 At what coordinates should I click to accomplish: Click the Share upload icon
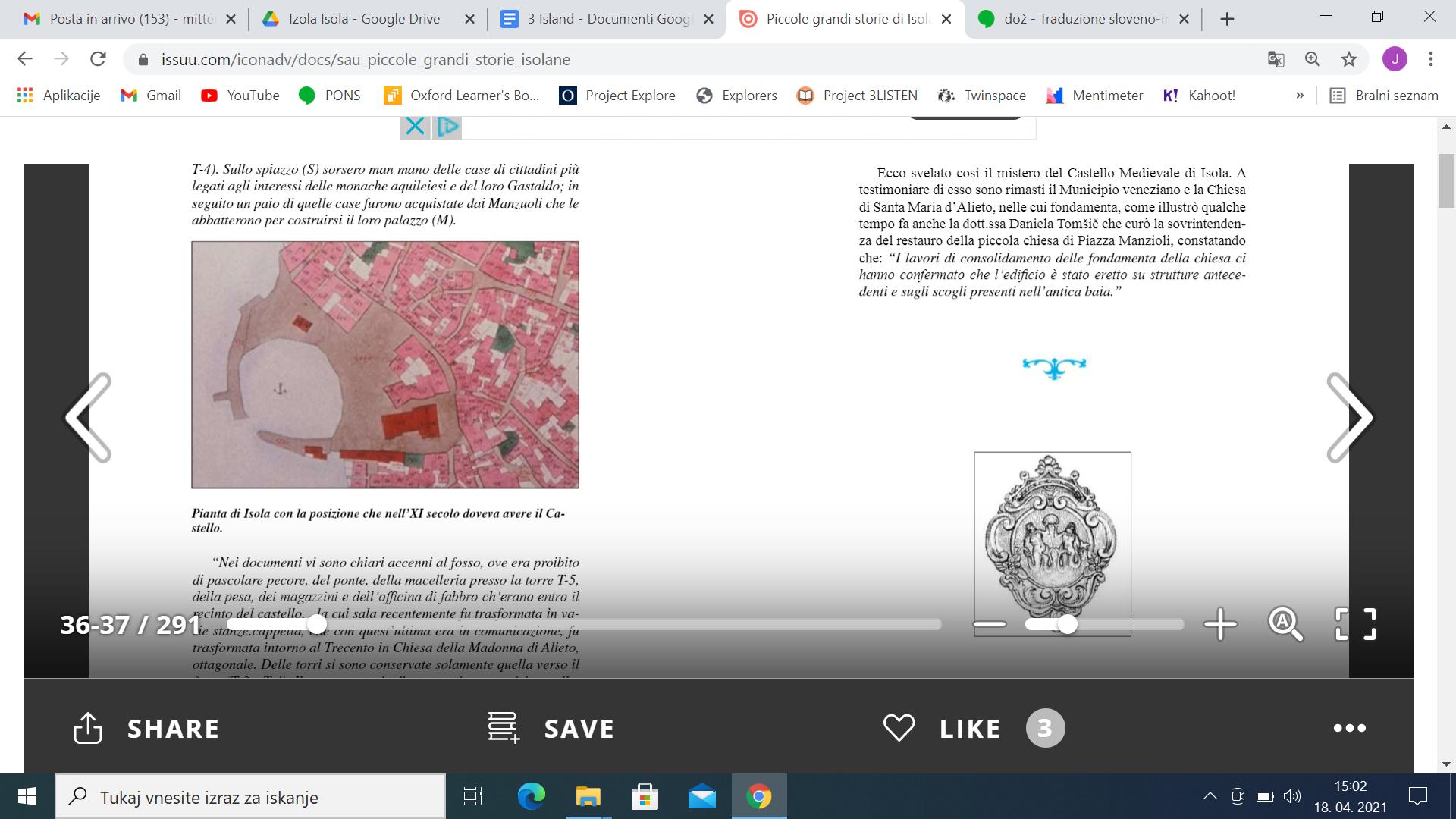[x=88, y=728]
